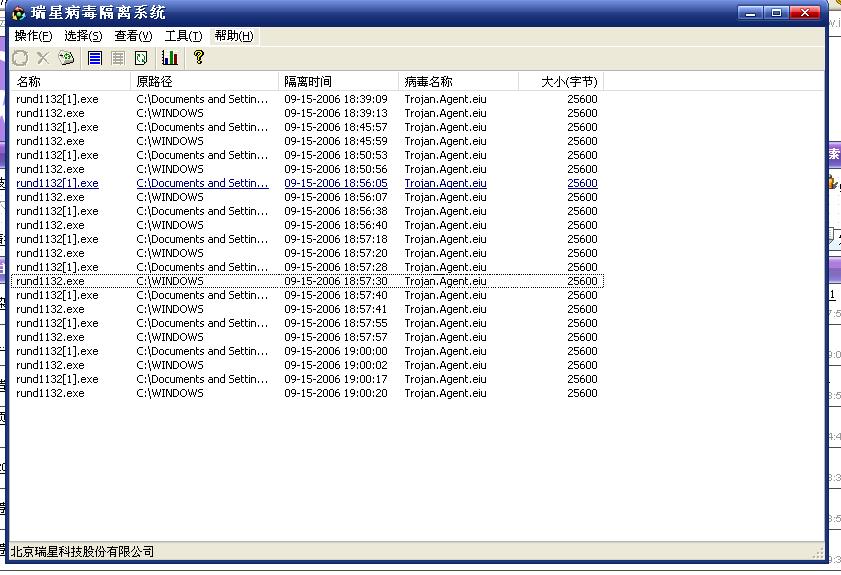841x575 pixels.
Task: Select the row quarantined at 18:57:40
Action: (x=307, y=295)
